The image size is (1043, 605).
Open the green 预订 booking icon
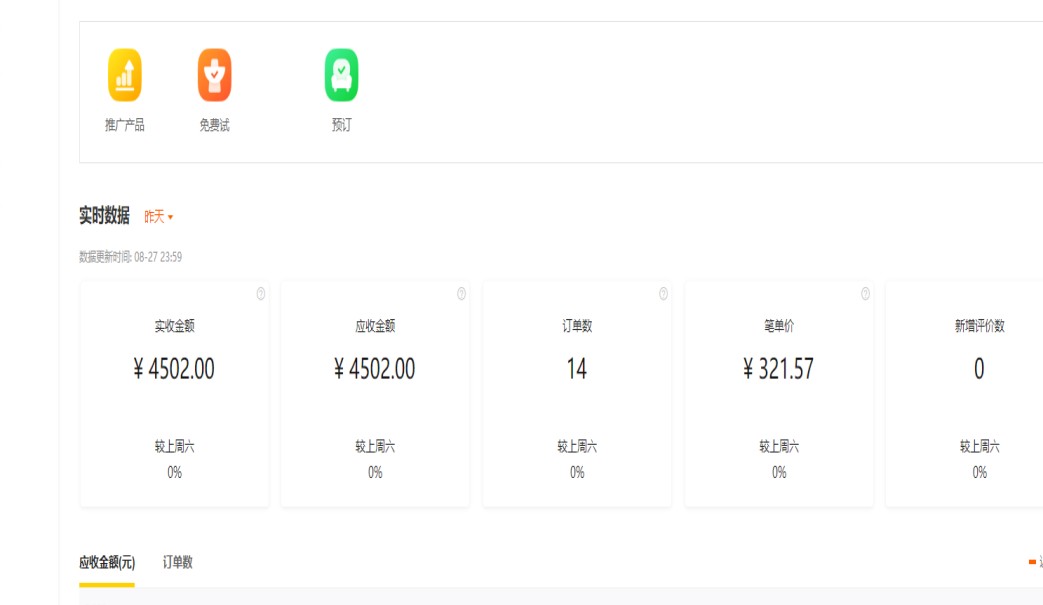tap(341, 76)
